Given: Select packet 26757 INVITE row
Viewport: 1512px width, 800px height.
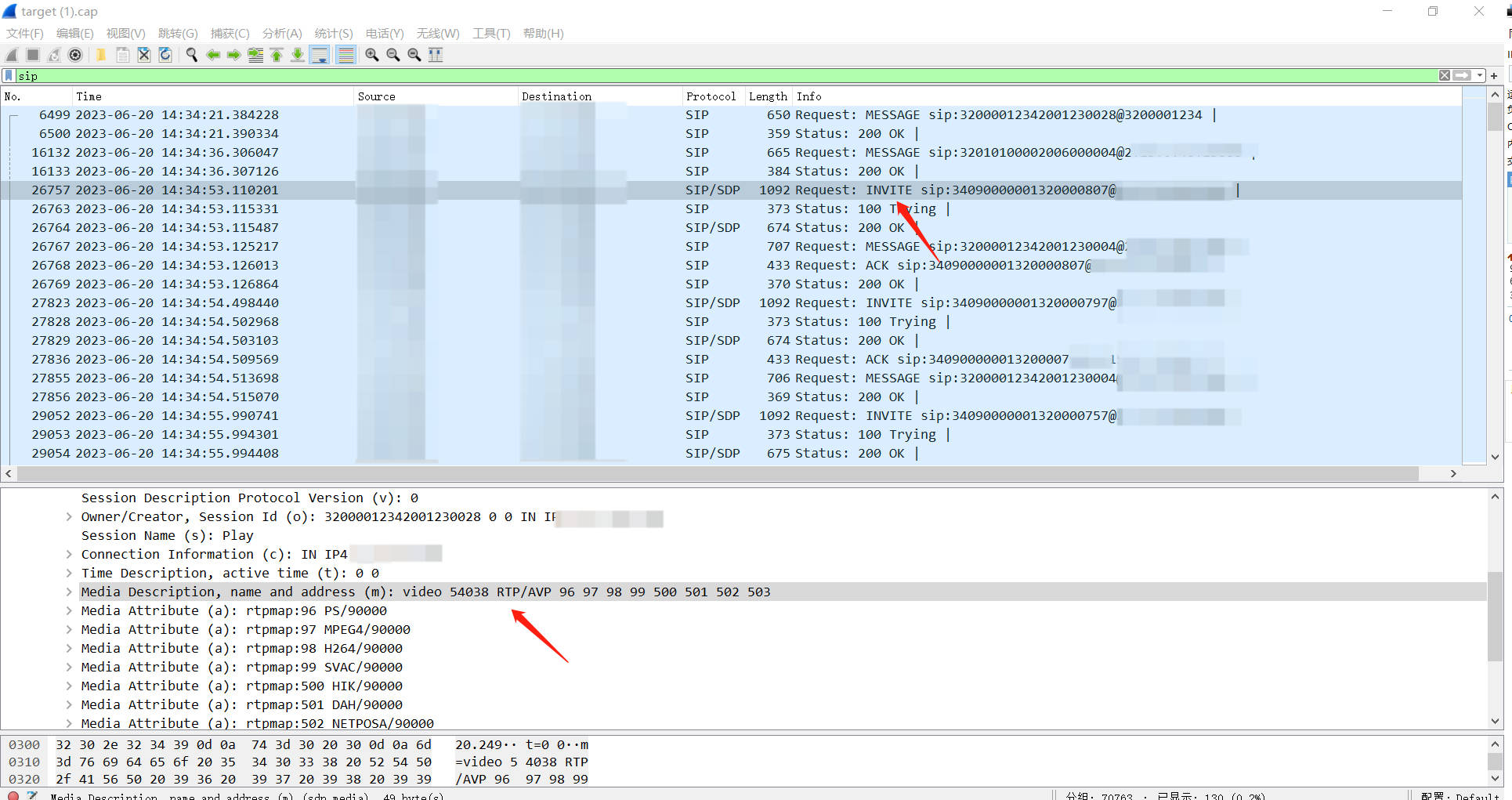Looking at the screenshot, I should pyautogui.click(x=731, y=190).
